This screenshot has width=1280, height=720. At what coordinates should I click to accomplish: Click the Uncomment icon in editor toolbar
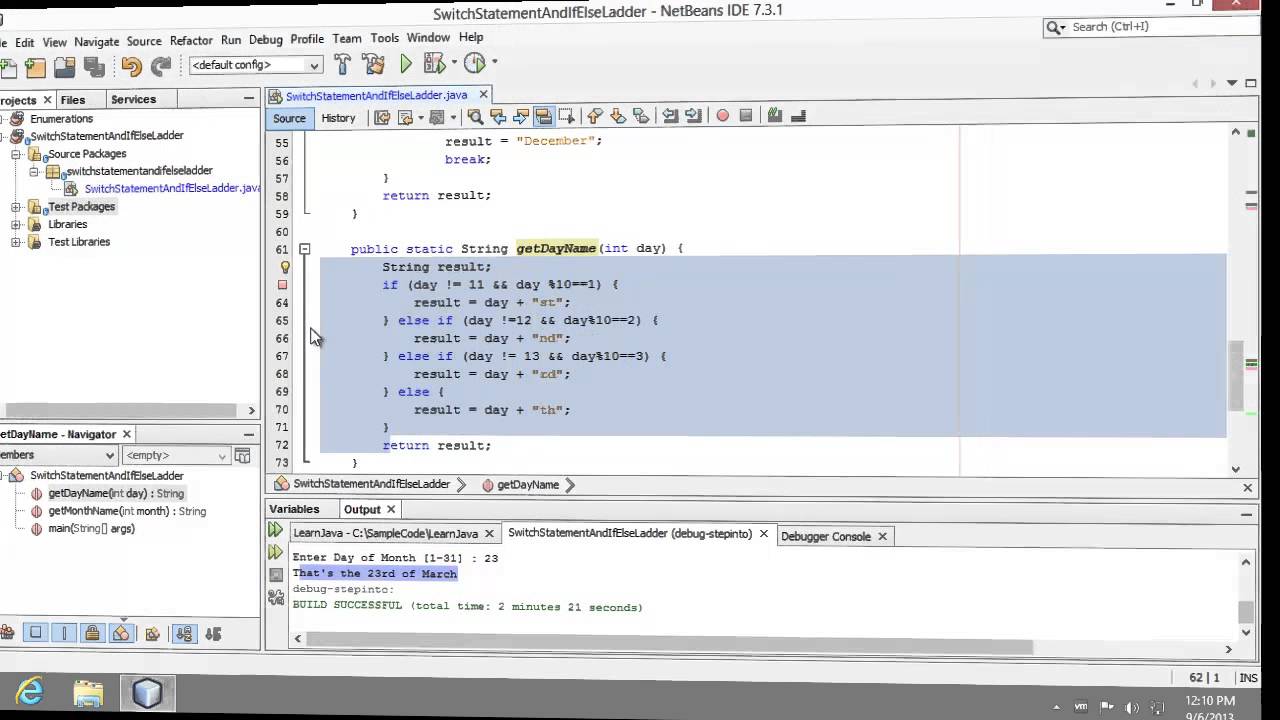pyautogui.click(x=798, y=116)
